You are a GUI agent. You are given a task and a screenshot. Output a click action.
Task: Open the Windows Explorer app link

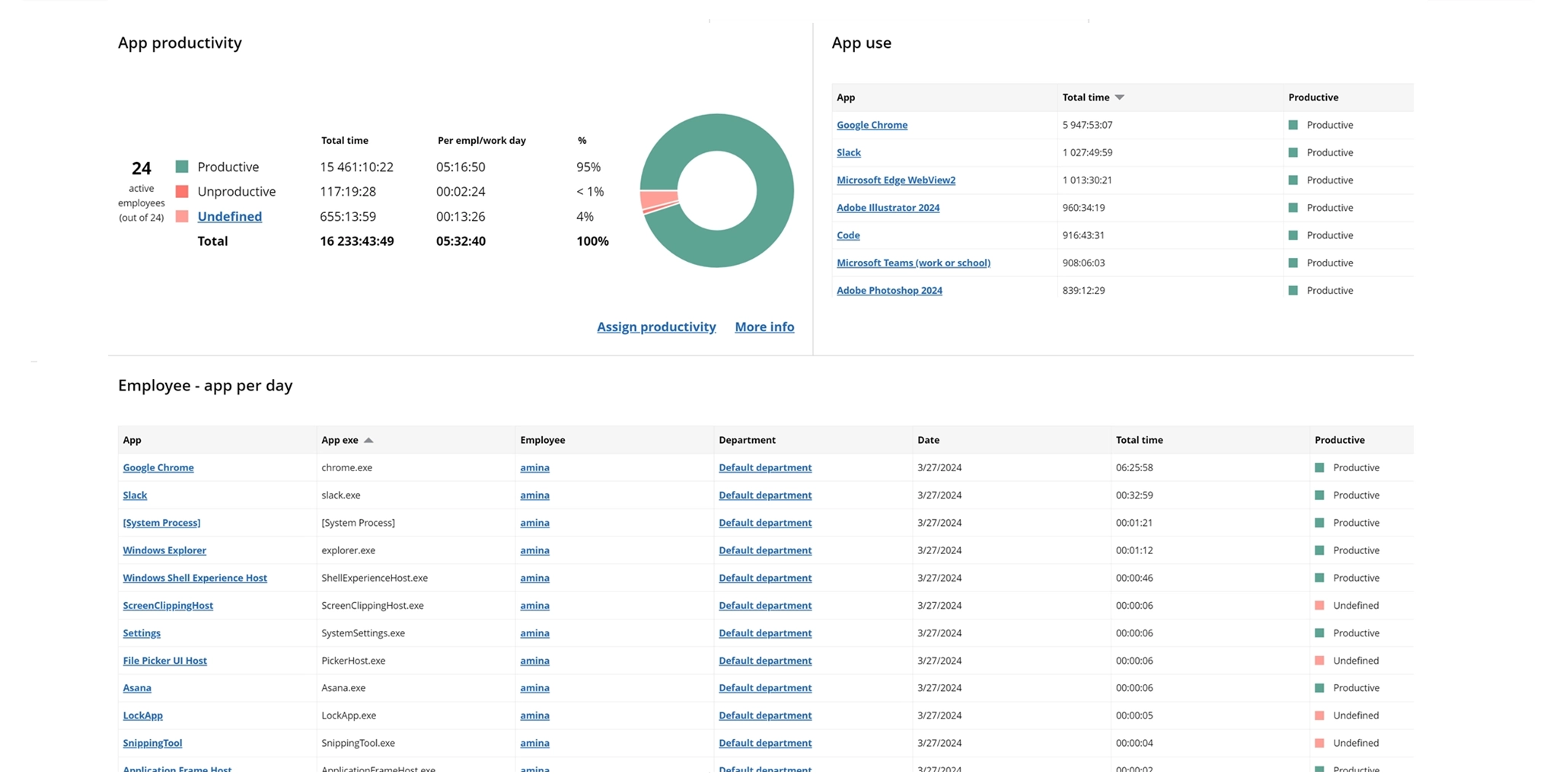(x=164, y=550)
